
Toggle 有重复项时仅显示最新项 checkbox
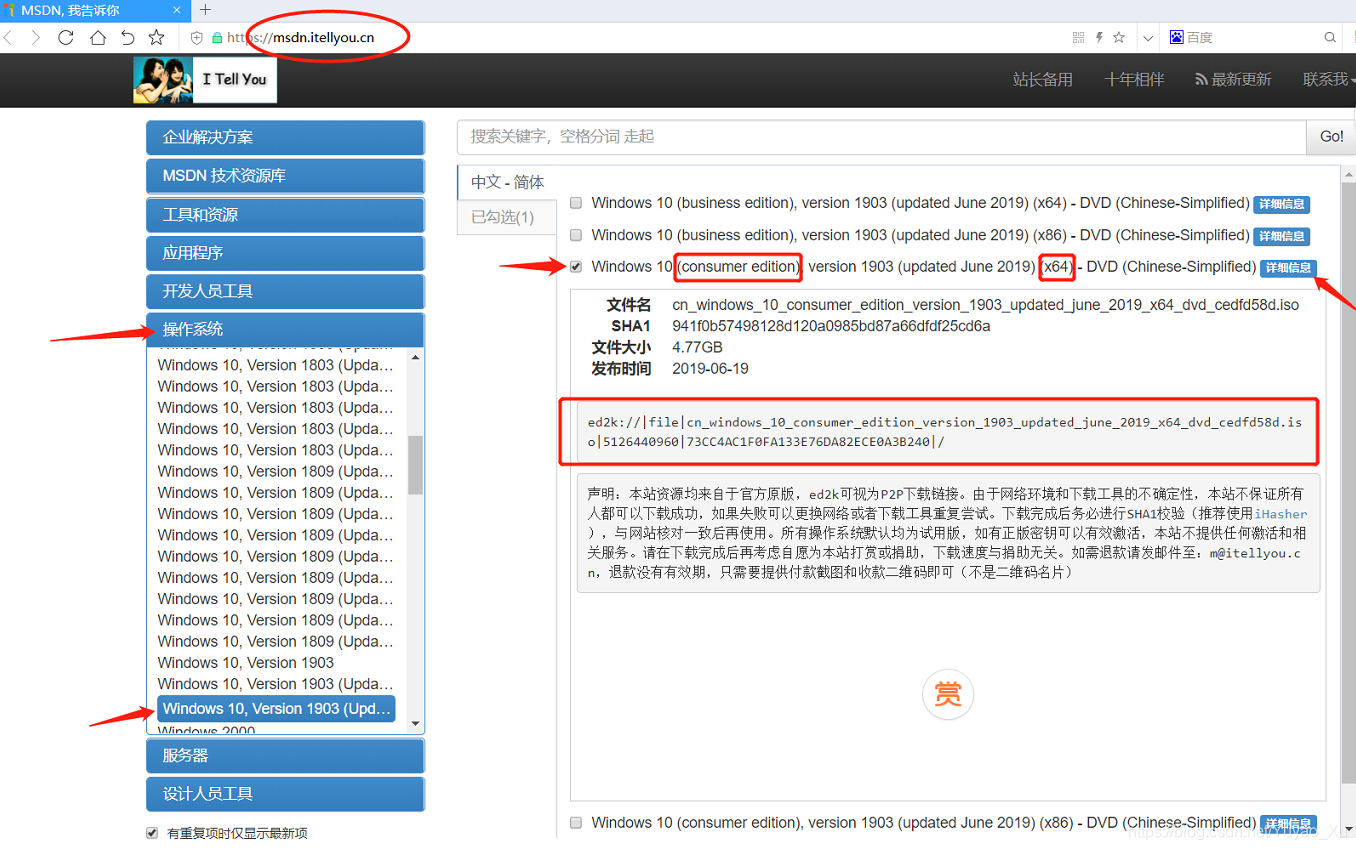tap(152, 833)
